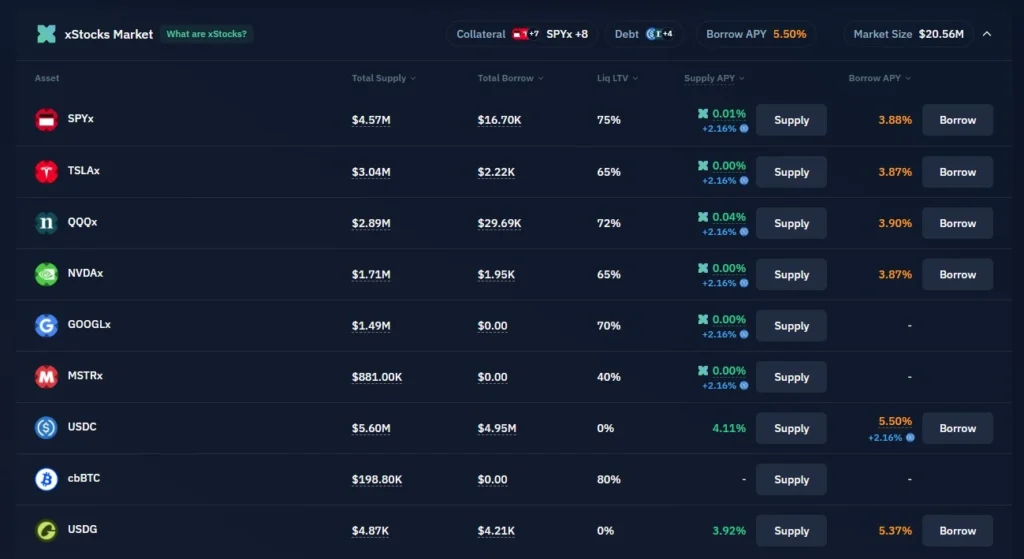Click Supply in the QQQx row
This screenshot has height=559, width=1024.
[x=792, y=223]
